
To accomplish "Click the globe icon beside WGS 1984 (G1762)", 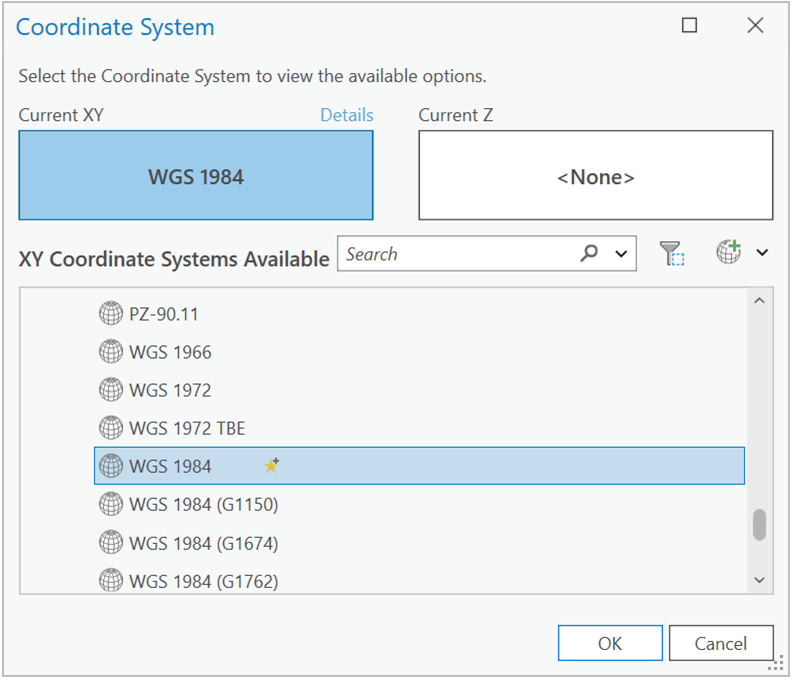I will pos(111,580).
